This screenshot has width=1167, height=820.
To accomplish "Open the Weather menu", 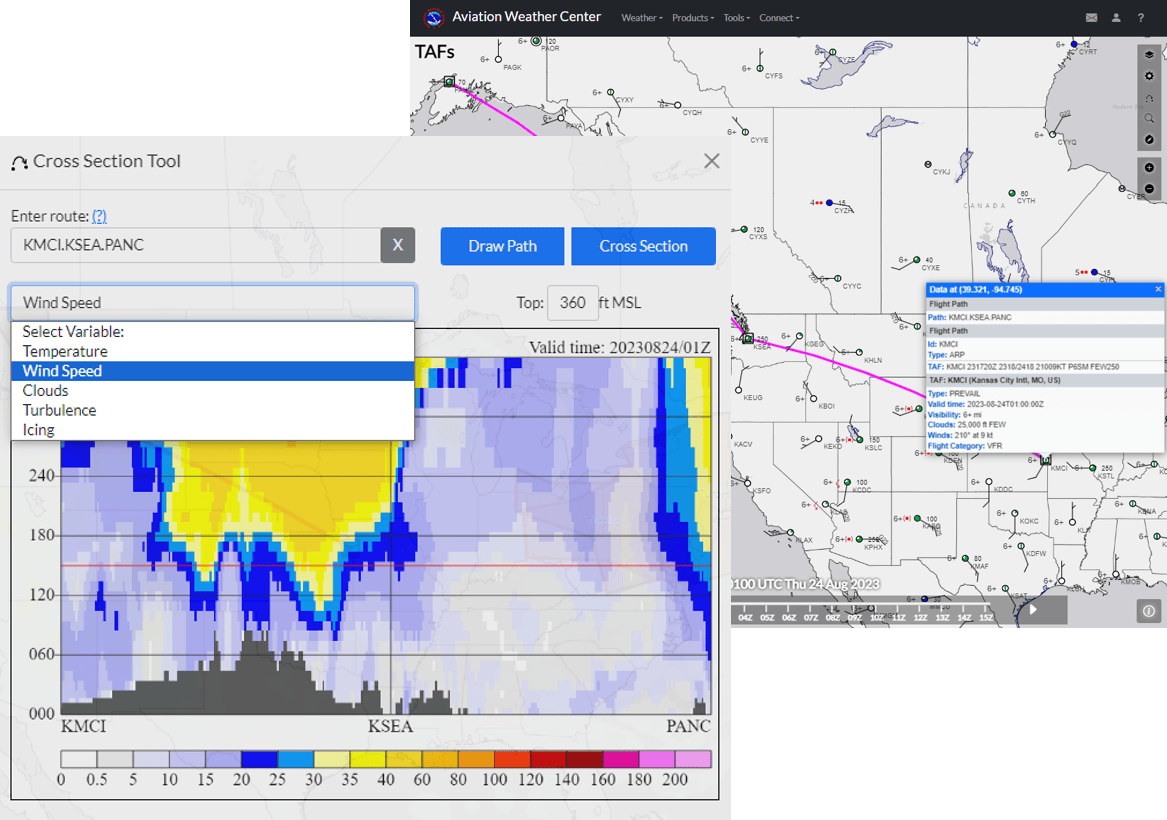I will (641, 18).
